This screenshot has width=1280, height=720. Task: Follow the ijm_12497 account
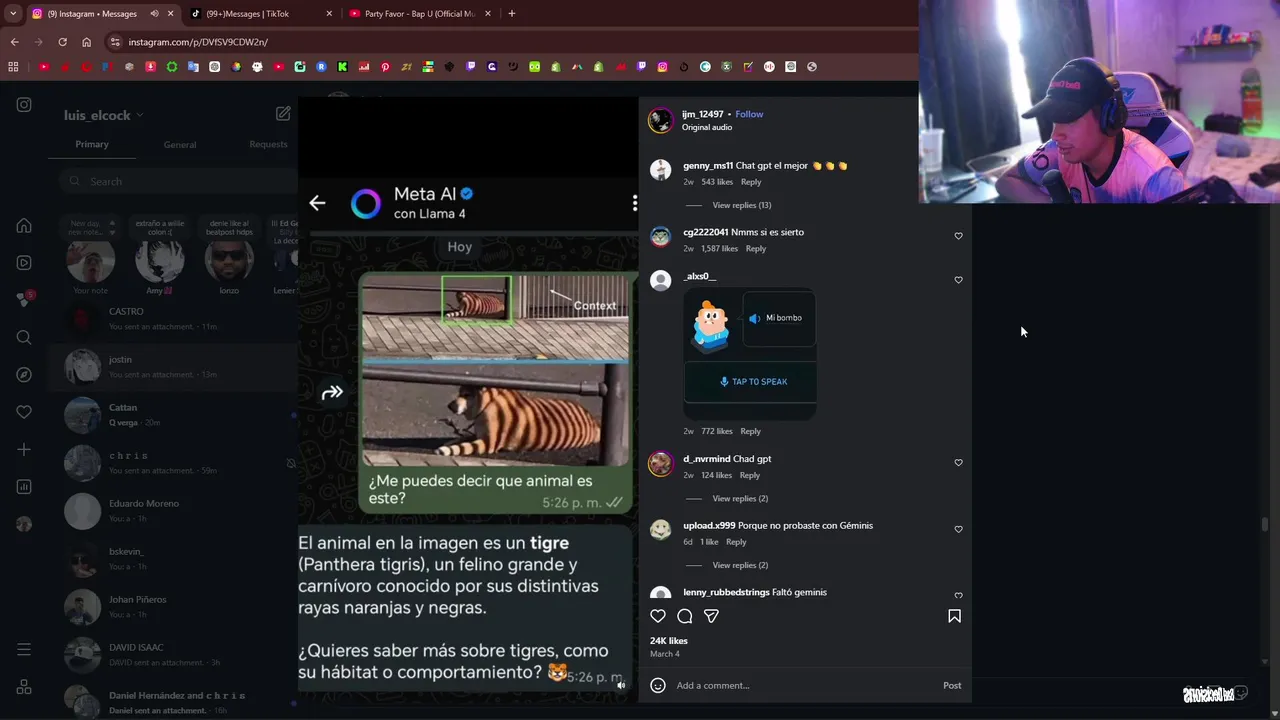(x=749, y=114)
